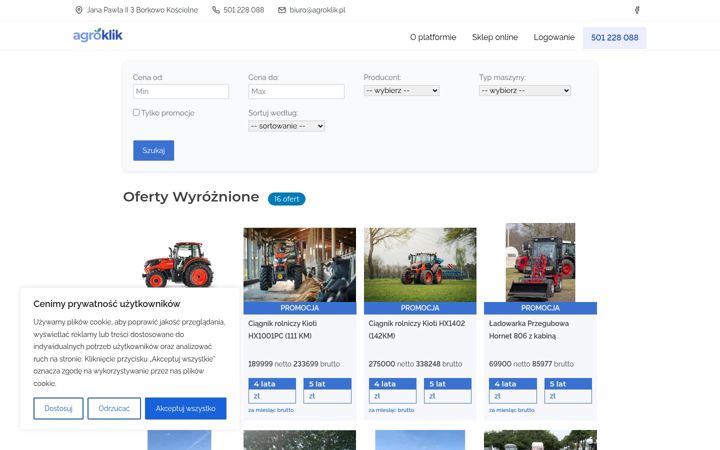Screen dimensions: 720x450
Task: Select 5 lat financing for Kioti HX1001PC
Action: point(327,391)
